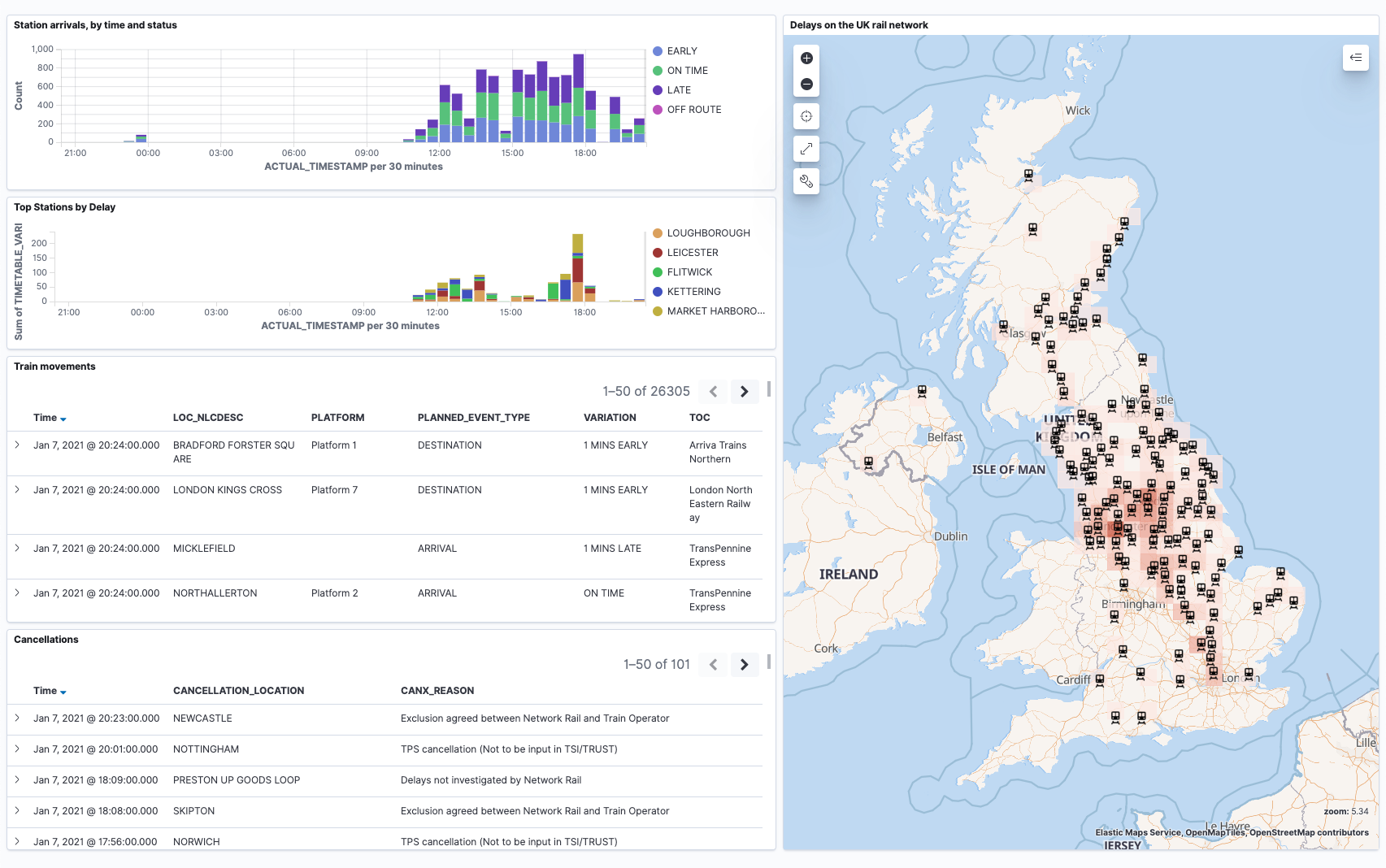Click the '1–50 of 26305' pagination text
This screenshot has width=1386, height=868.
(646, 392)
